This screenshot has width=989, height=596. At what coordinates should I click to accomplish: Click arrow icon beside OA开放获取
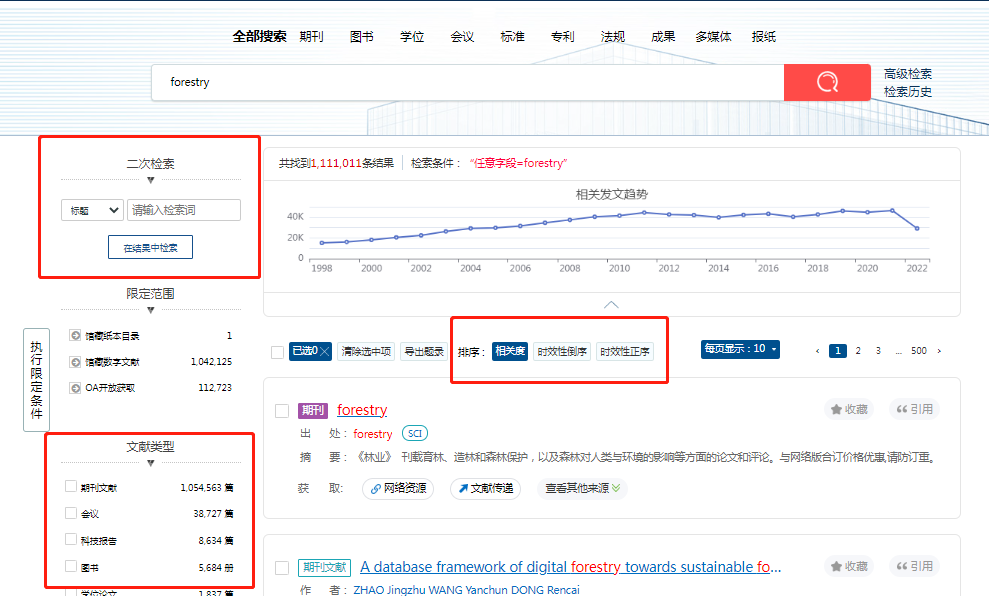coord(75,387)
